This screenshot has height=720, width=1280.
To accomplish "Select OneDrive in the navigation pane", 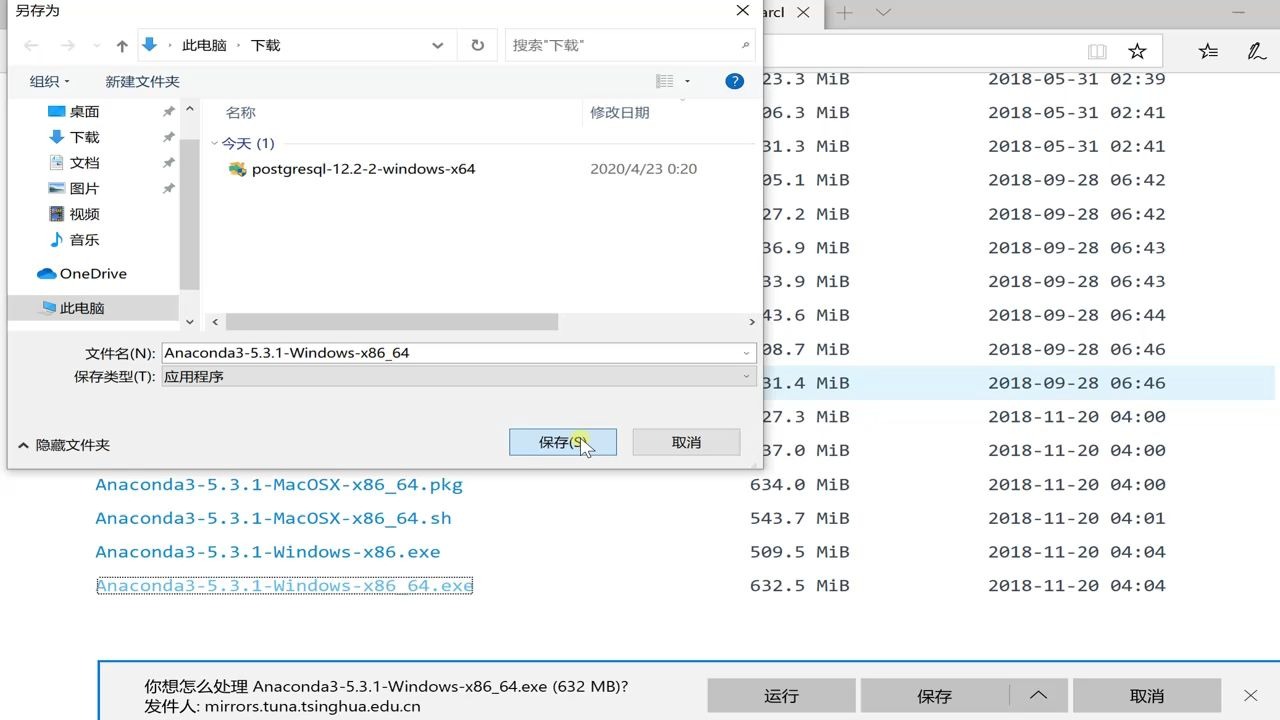I will pos(92,274).
